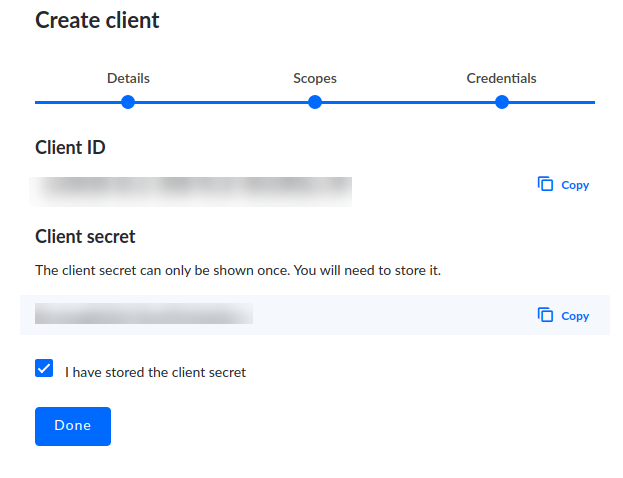Click the Credentials step dot on the progress bar
Screen dimensions: 623x478
tap(502, 102)
